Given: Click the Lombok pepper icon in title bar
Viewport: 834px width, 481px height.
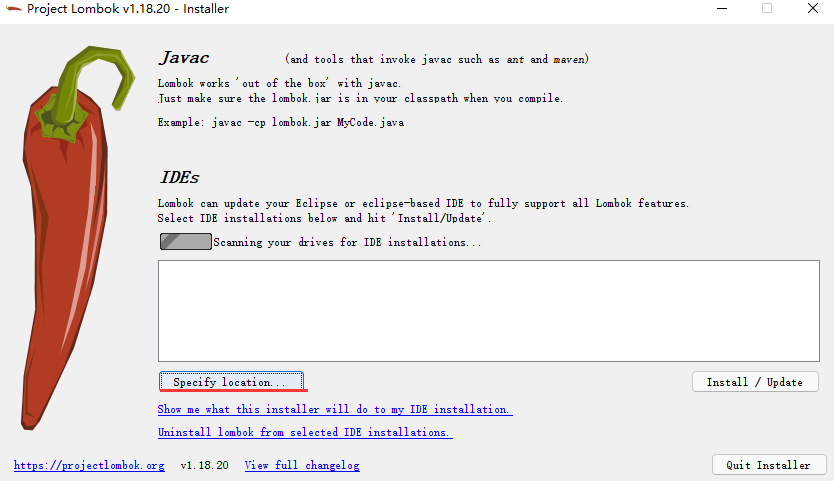Looking at the screenshot, I should pyautogui.click(x=13, y=9).
